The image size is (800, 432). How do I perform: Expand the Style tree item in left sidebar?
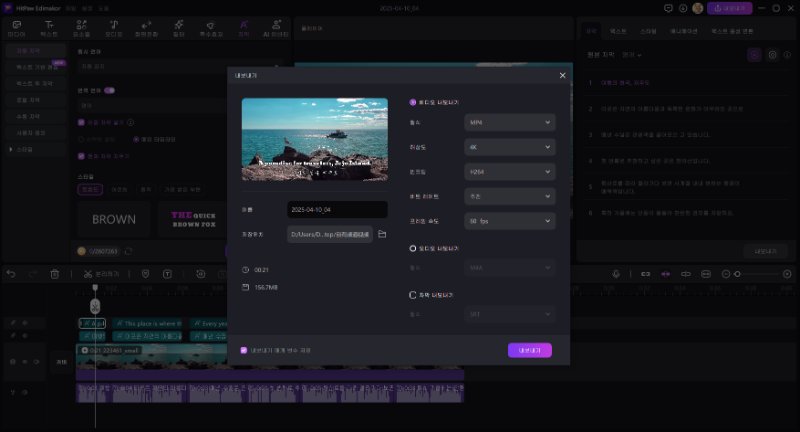(x=11, y=149)
